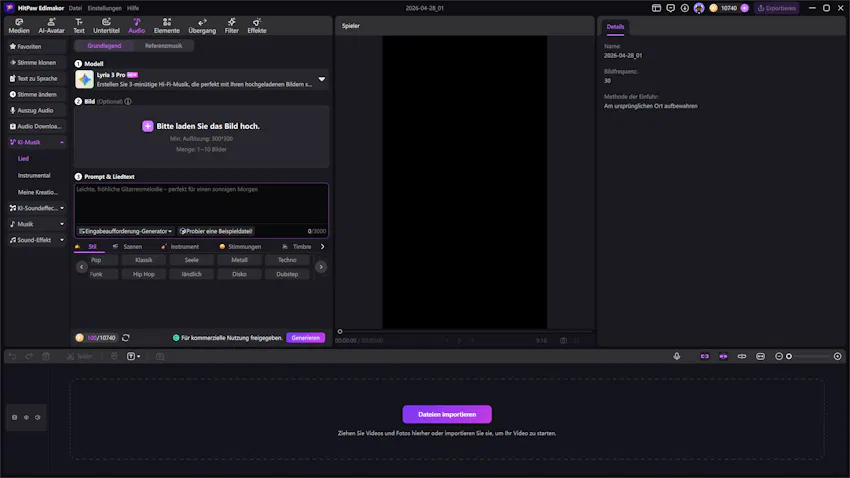Open the Untertitel panel
Screen dimensions: 850x478
click(x=106, y=26)
